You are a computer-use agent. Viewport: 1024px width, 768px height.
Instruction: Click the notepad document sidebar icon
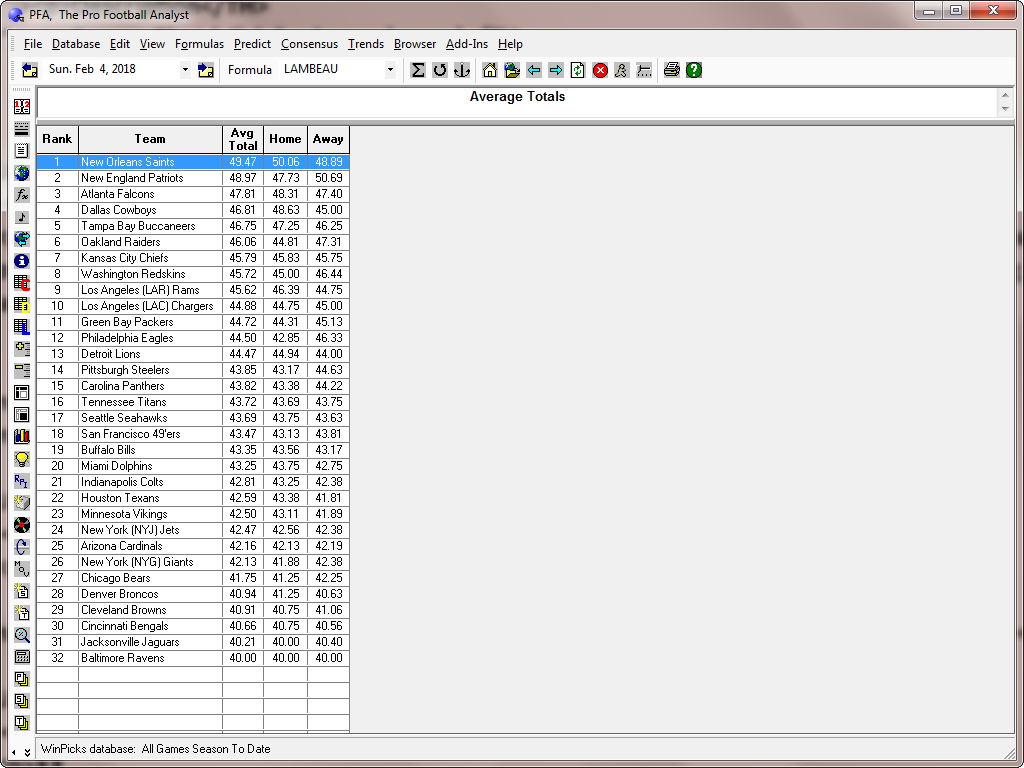(x=22, y=151)
